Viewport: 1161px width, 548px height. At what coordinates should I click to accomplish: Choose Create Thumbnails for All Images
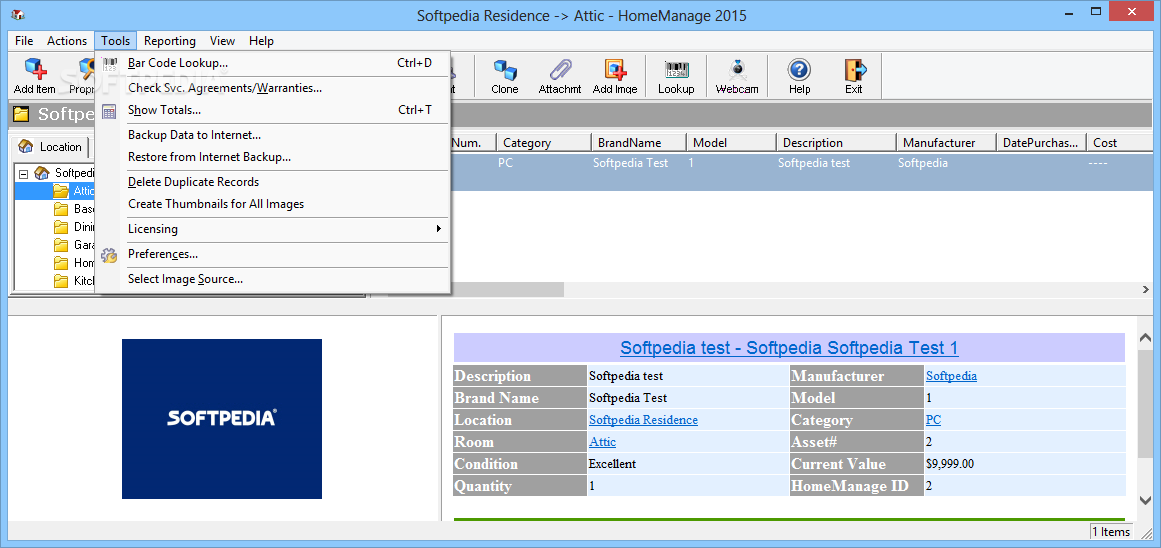[273, 204]
